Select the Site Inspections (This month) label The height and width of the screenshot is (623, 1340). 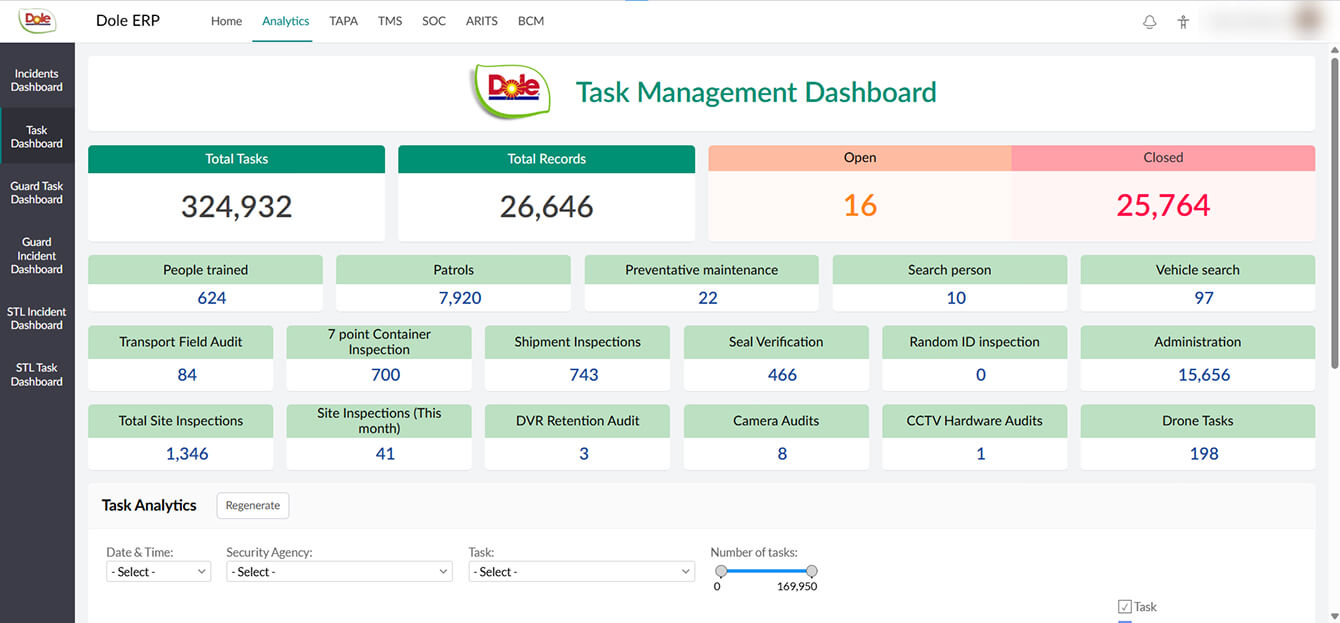(379, 421)
